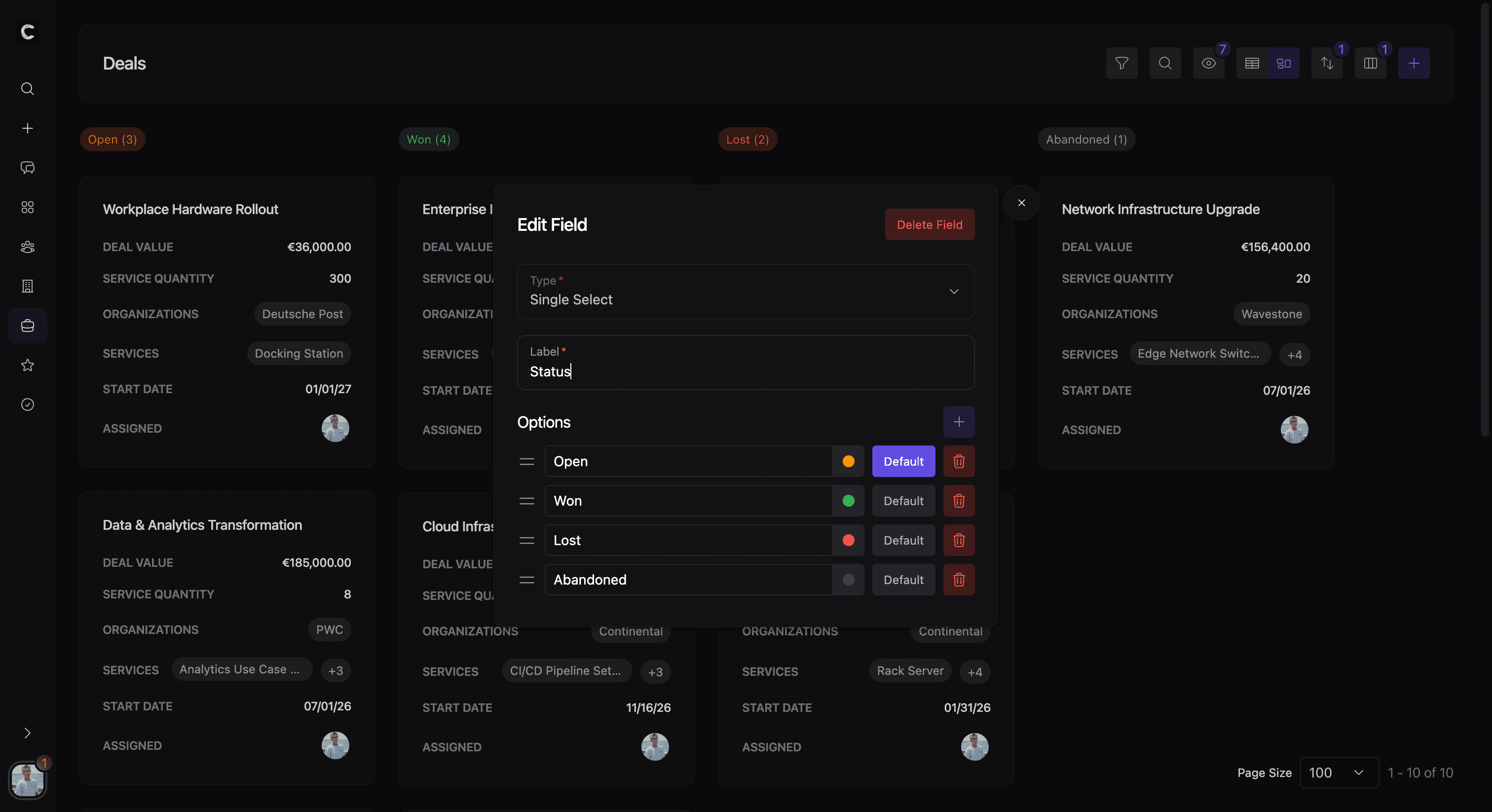
Task: Open the Page Size 100 dropdown
Action: (1339, 773)
